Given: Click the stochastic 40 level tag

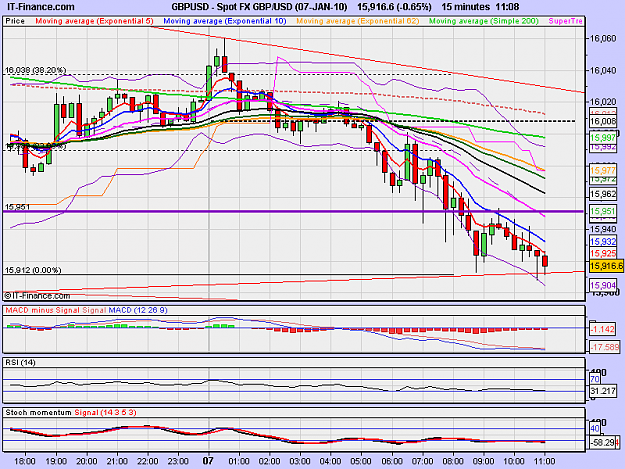Looking at the screenshot, I should (x=595, y=429).
